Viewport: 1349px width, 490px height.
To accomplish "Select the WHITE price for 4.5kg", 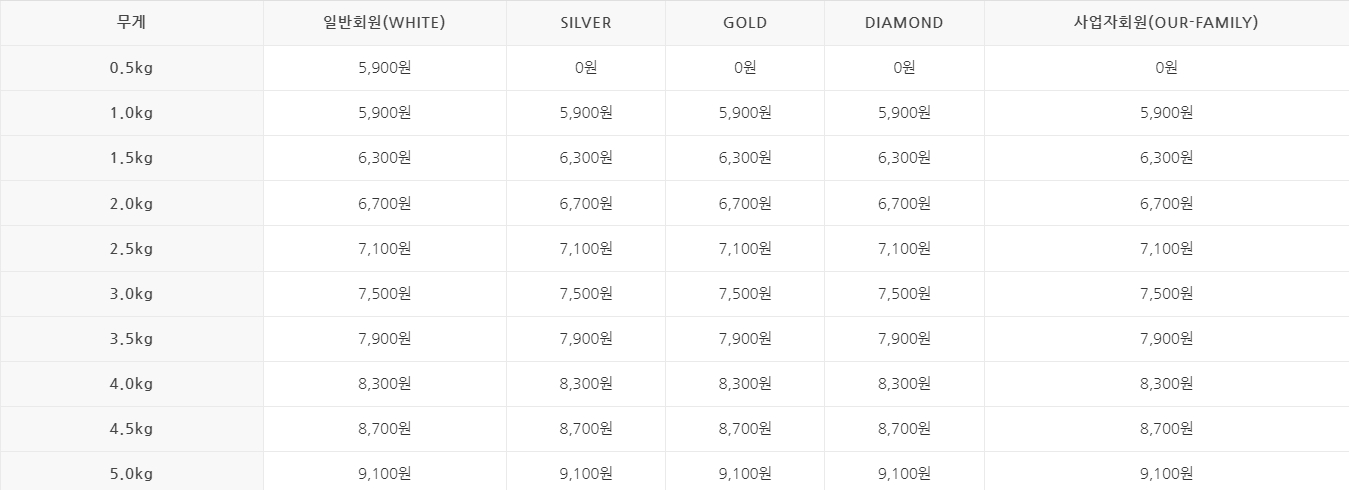I will 385,429.
